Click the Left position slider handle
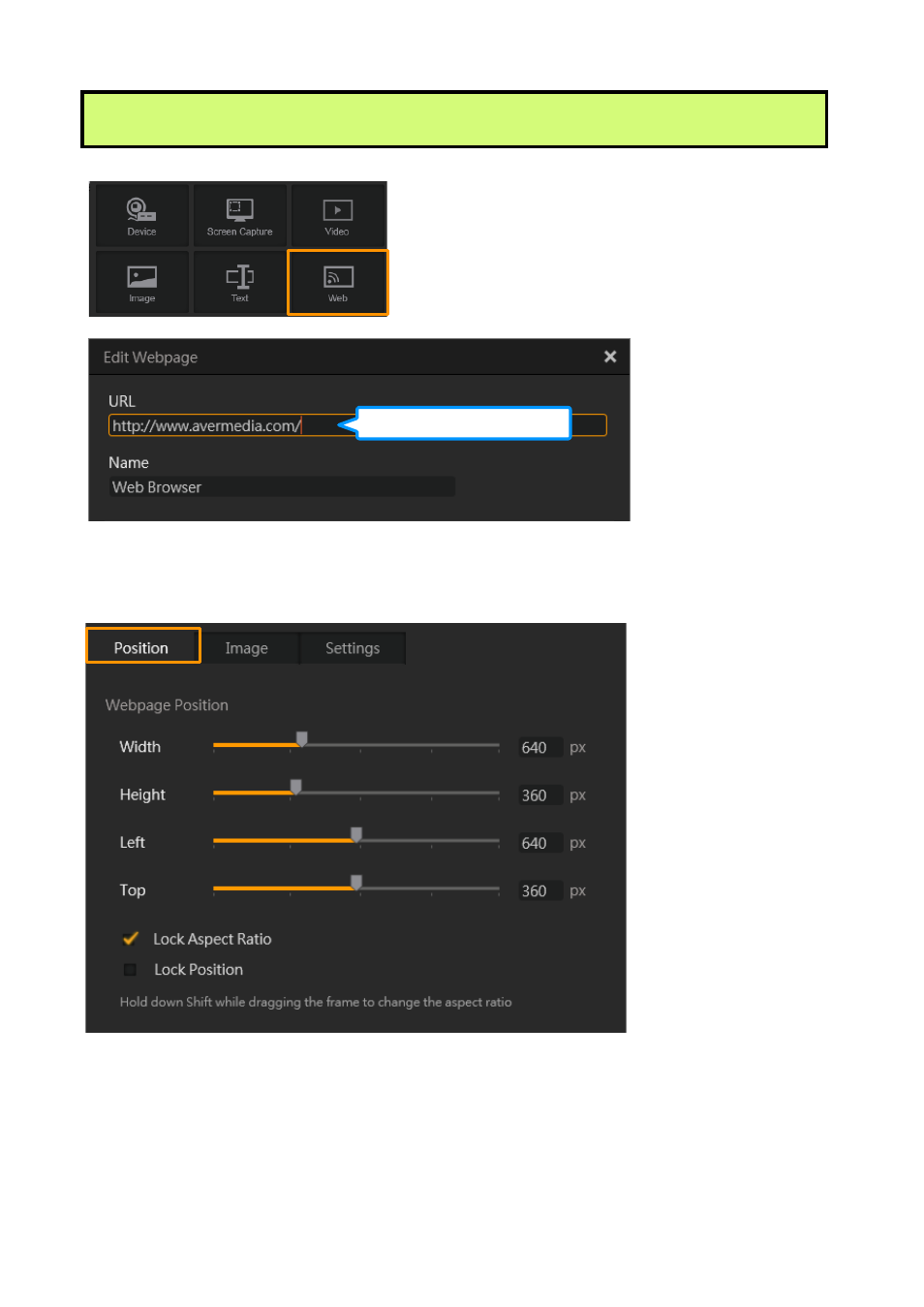Image resolution: width=924 pixels, height=1307 pixels. (x=356, y=835)
